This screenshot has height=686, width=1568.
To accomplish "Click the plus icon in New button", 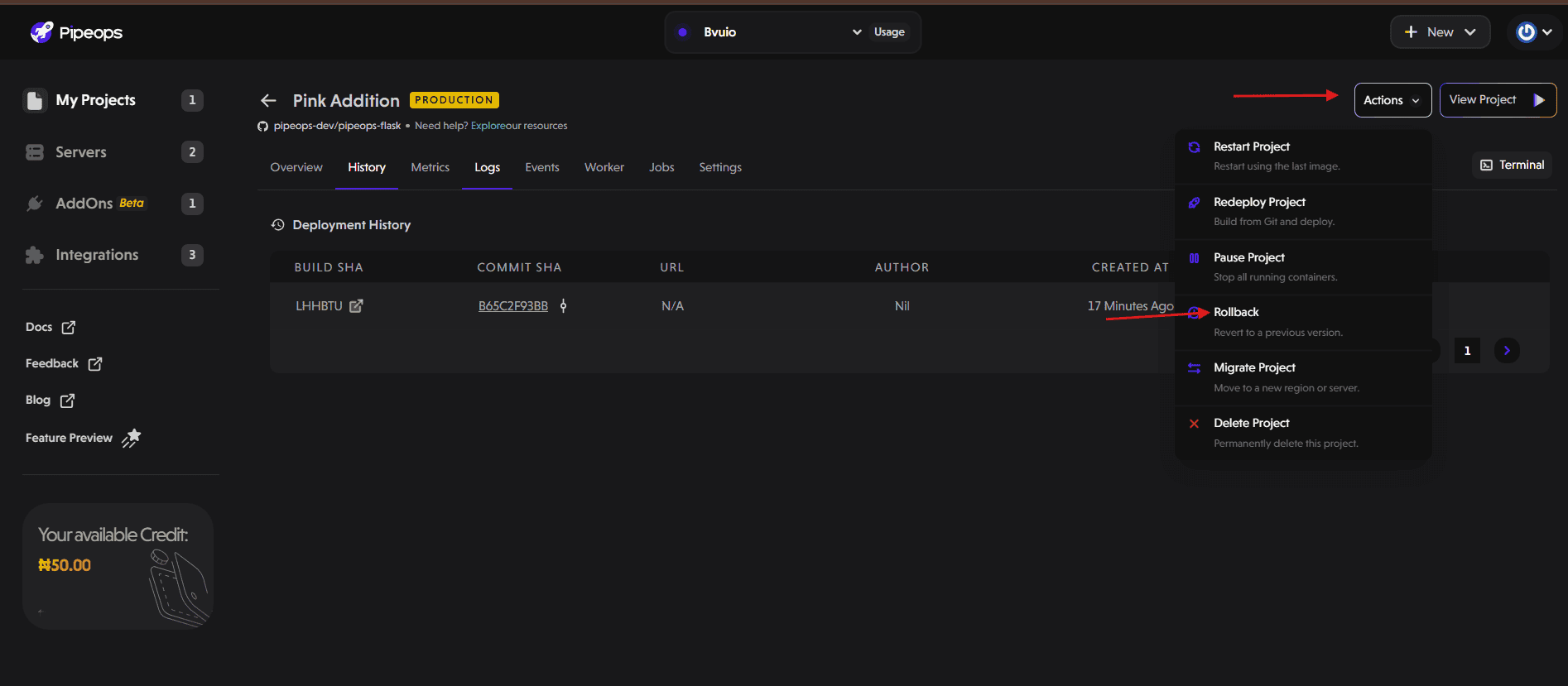I will (x=1411, y=32).
